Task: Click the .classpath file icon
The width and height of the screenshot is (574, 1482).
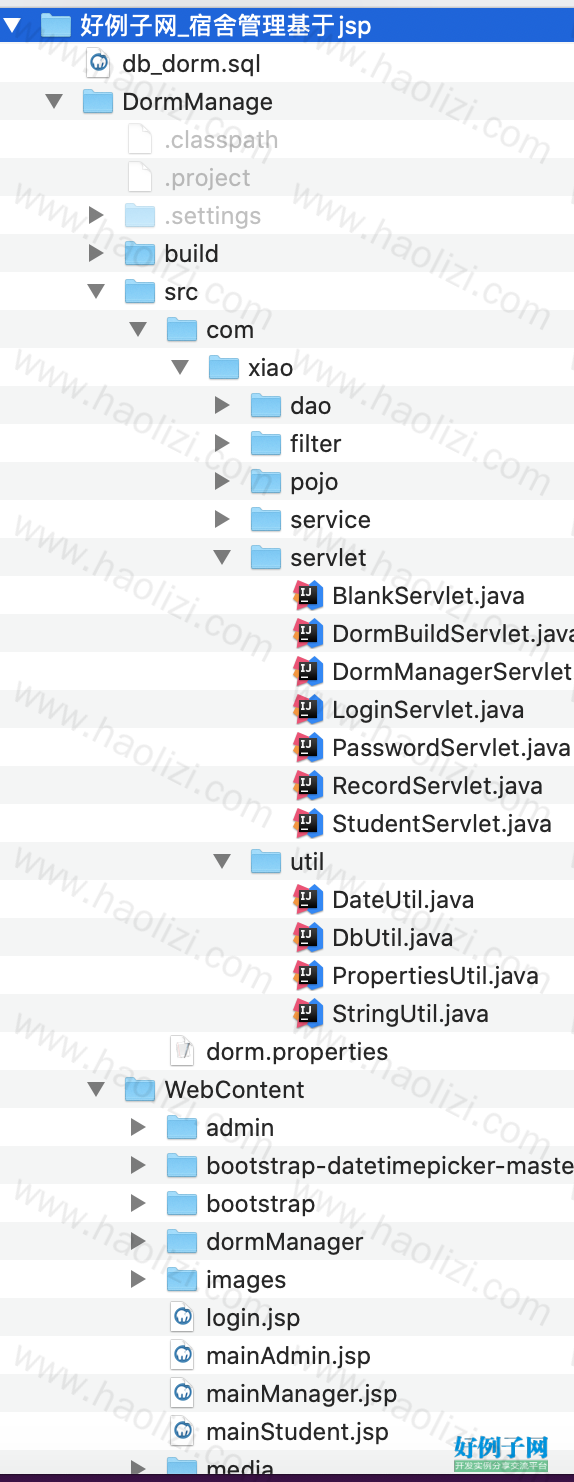Action: pyautogui.click(x=140, y=140)
